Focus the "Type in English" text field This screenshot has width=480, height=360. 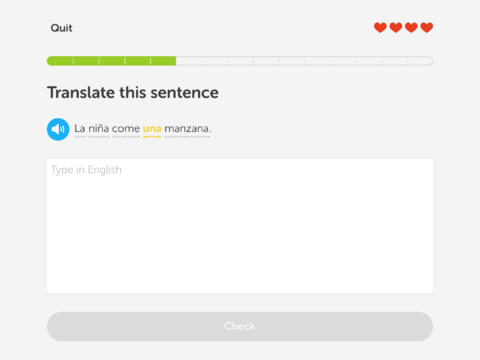coord(240,226)
